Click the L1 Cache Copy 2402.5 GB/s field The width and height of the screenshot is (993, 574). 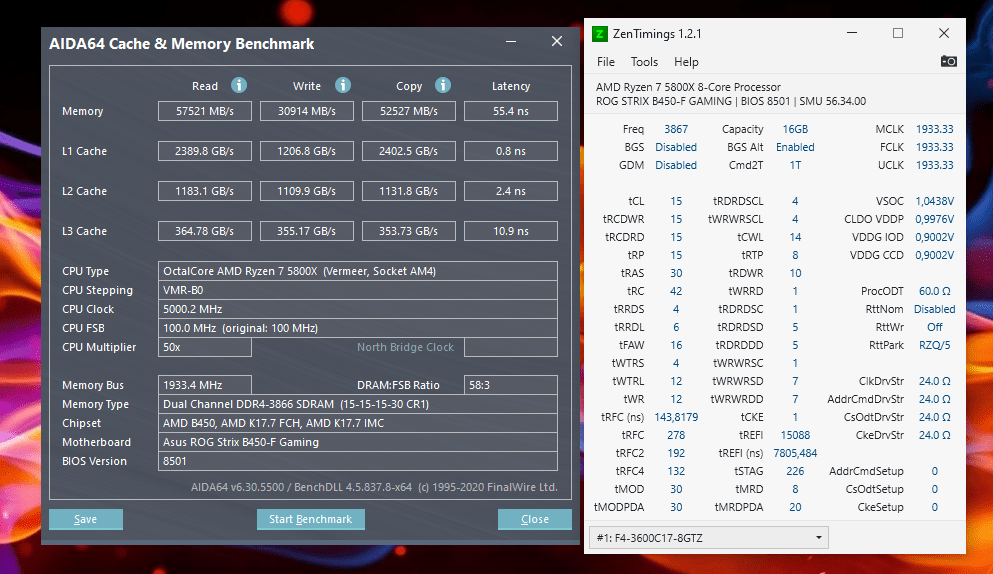pyautogui.click(x=408, y=151)
